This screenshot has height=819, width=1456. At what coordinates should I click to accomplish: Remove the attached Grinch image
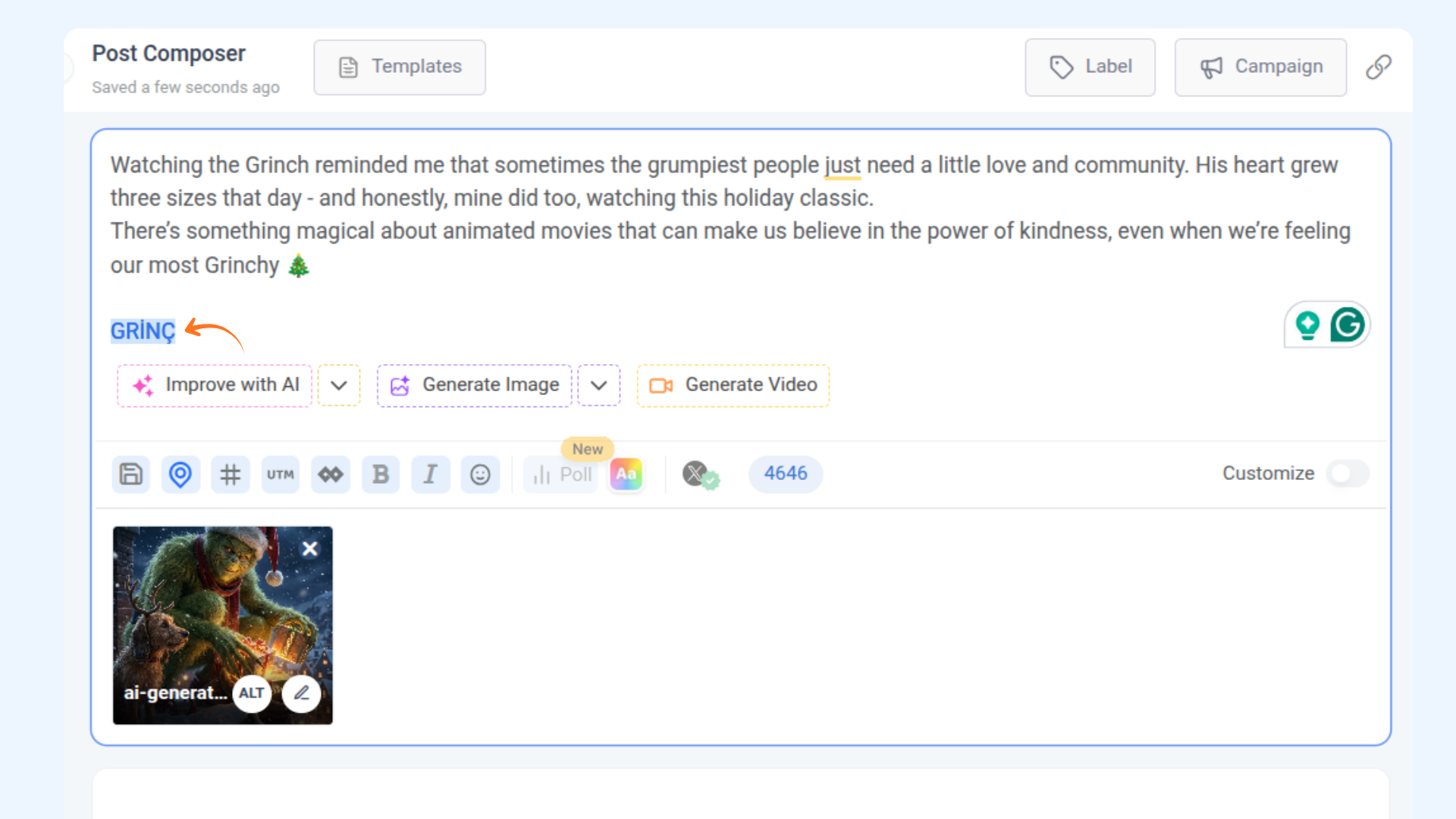point(310,549)
